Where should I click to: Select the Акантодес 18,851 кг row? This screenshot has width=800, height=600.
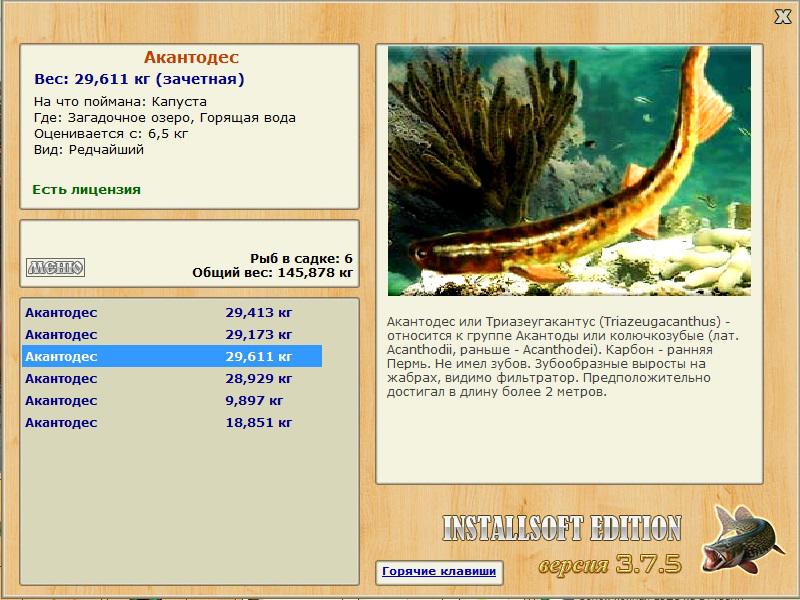[172, 422]
